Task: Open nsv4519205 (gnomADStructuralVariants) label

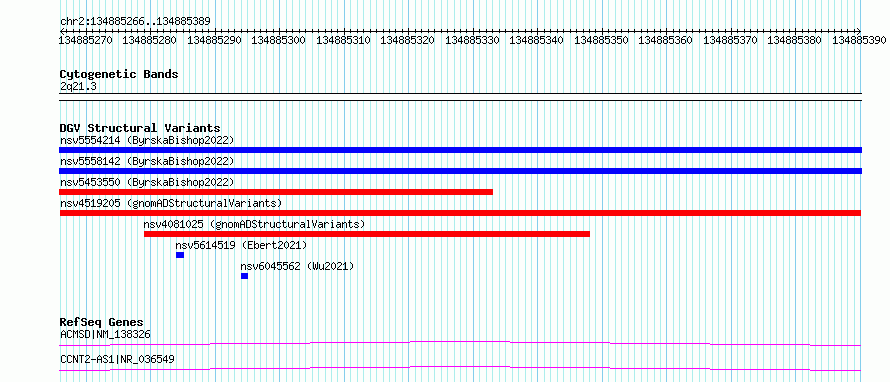Action: click(171, 203)
